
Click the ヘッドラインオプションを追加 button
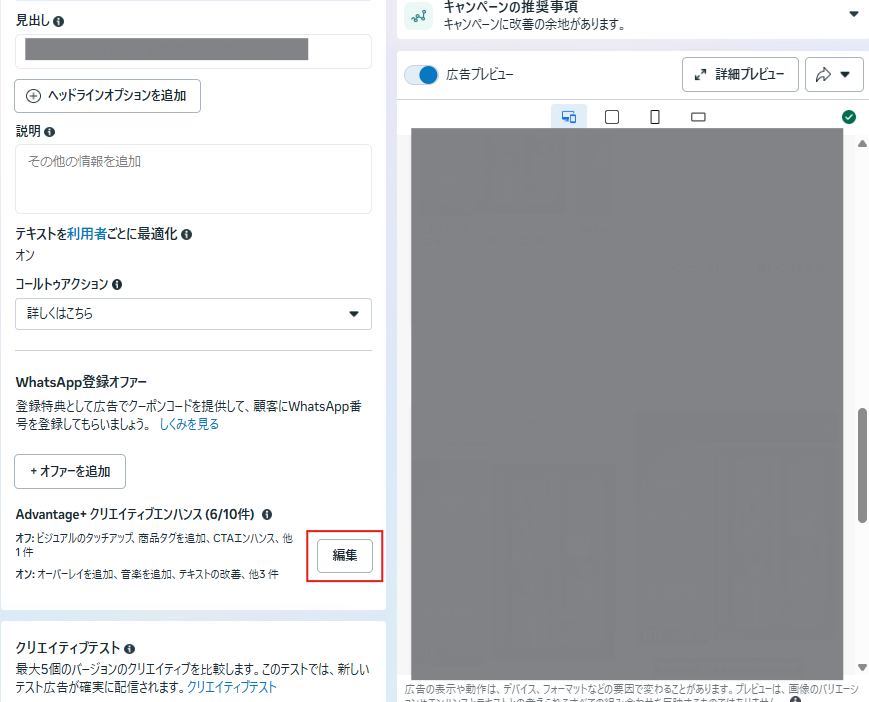coord(107,96)
